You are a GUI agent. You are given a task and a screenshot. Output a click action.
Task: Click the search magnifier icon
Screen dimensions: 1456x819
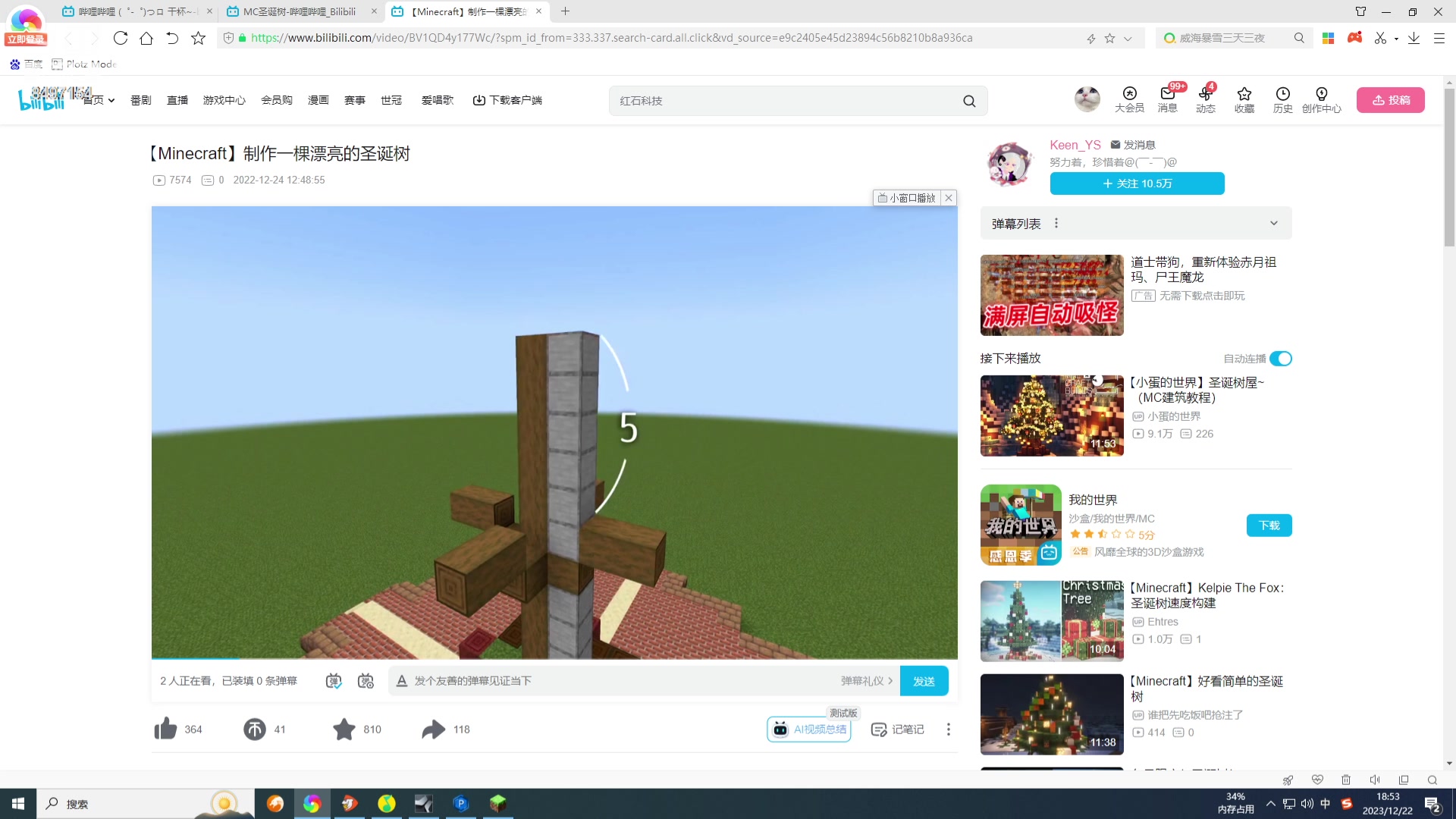coord(969,101)
